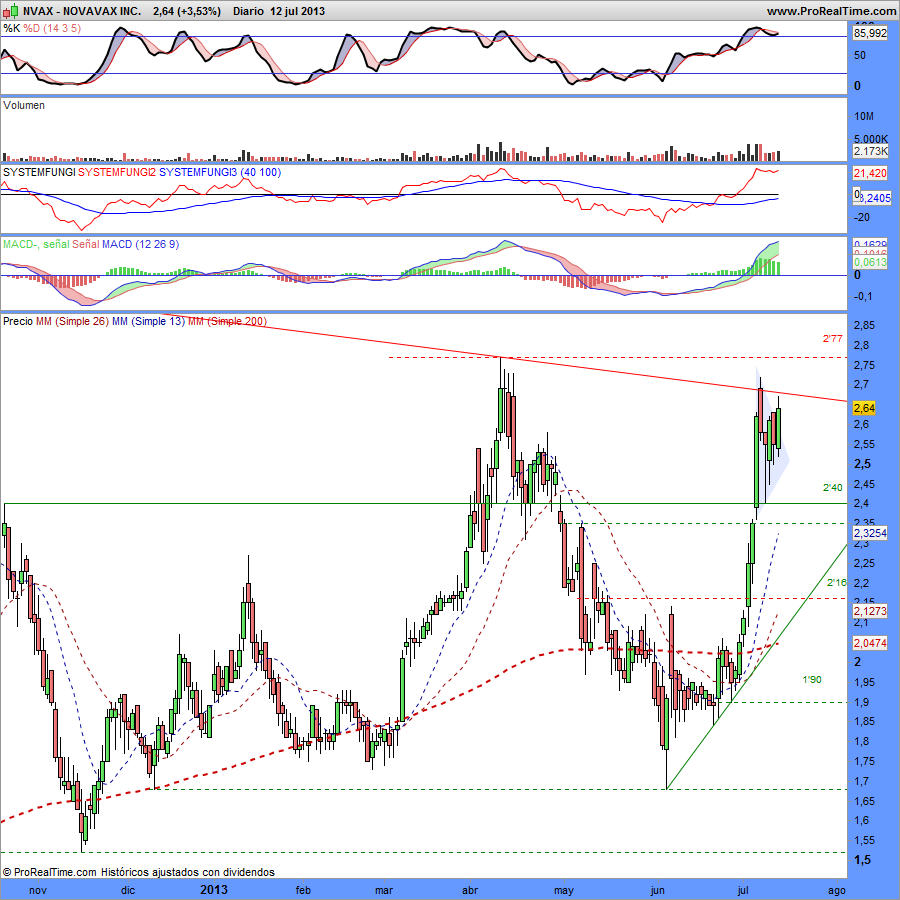
Task: Click the 'Diario' timeframe label
Action: tap(249, 11)
